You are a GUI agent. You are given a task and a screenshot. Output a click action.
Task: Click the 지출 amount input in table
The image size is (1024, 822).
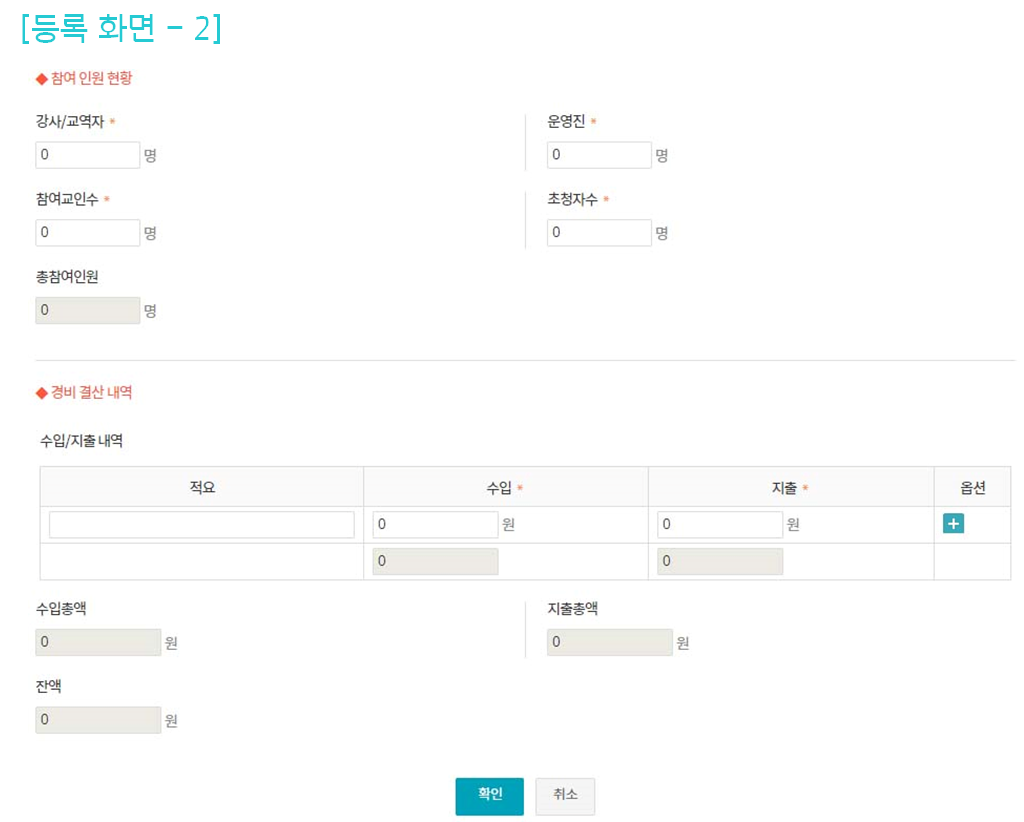720,525
